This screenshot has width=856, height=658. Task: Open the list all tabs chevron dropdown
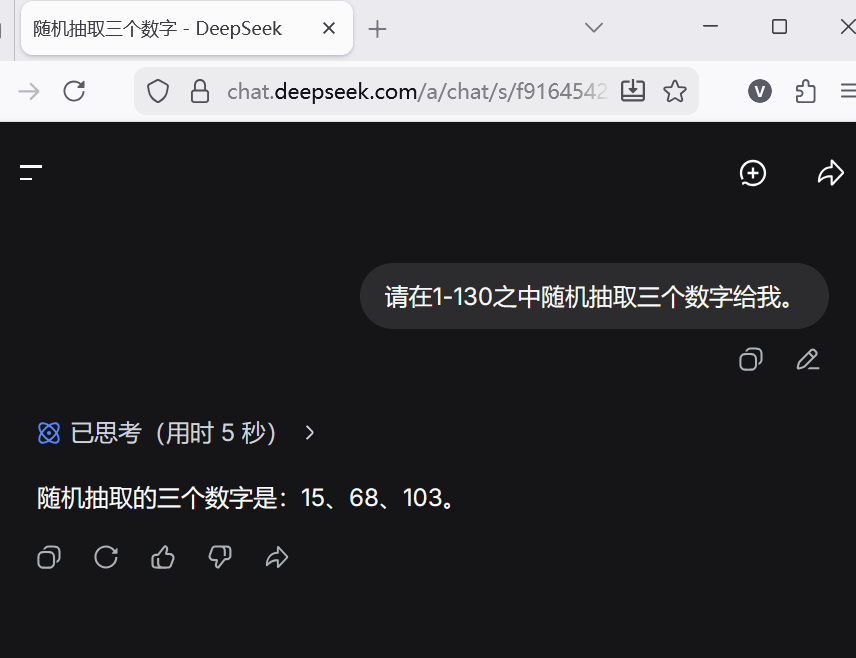pyautogui.click(x=593, y=27)
